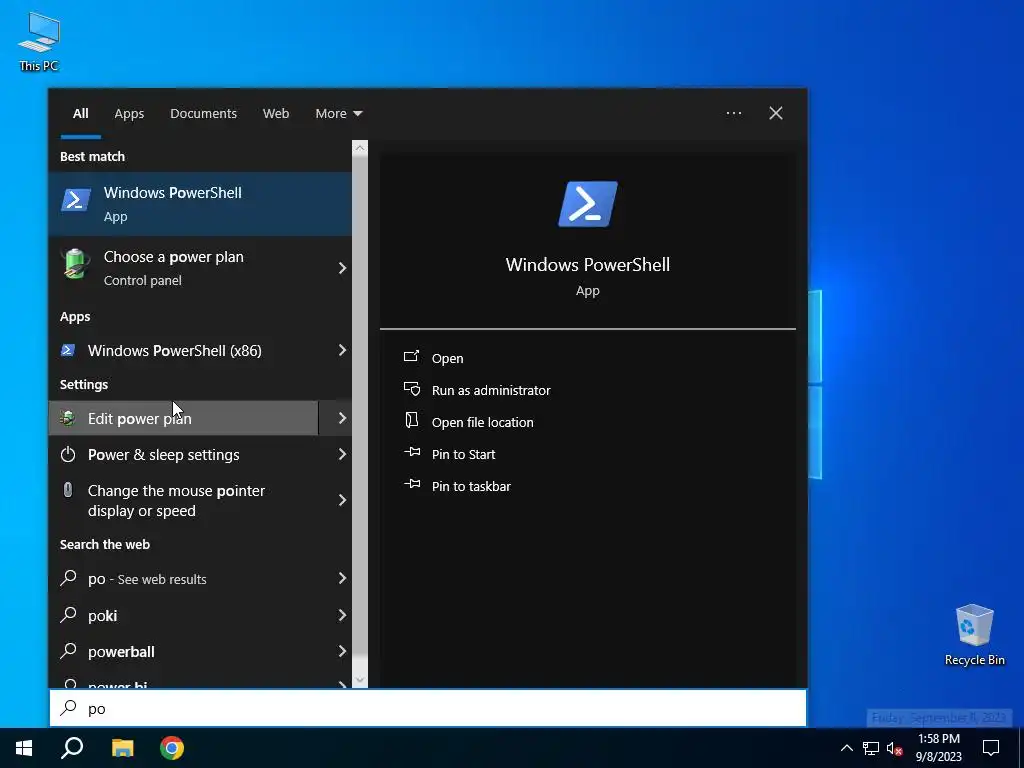Screen dimensions: 1024x768
Task: Click the mouse icon beside Change the mouse pointer
Action: (68, 490)
